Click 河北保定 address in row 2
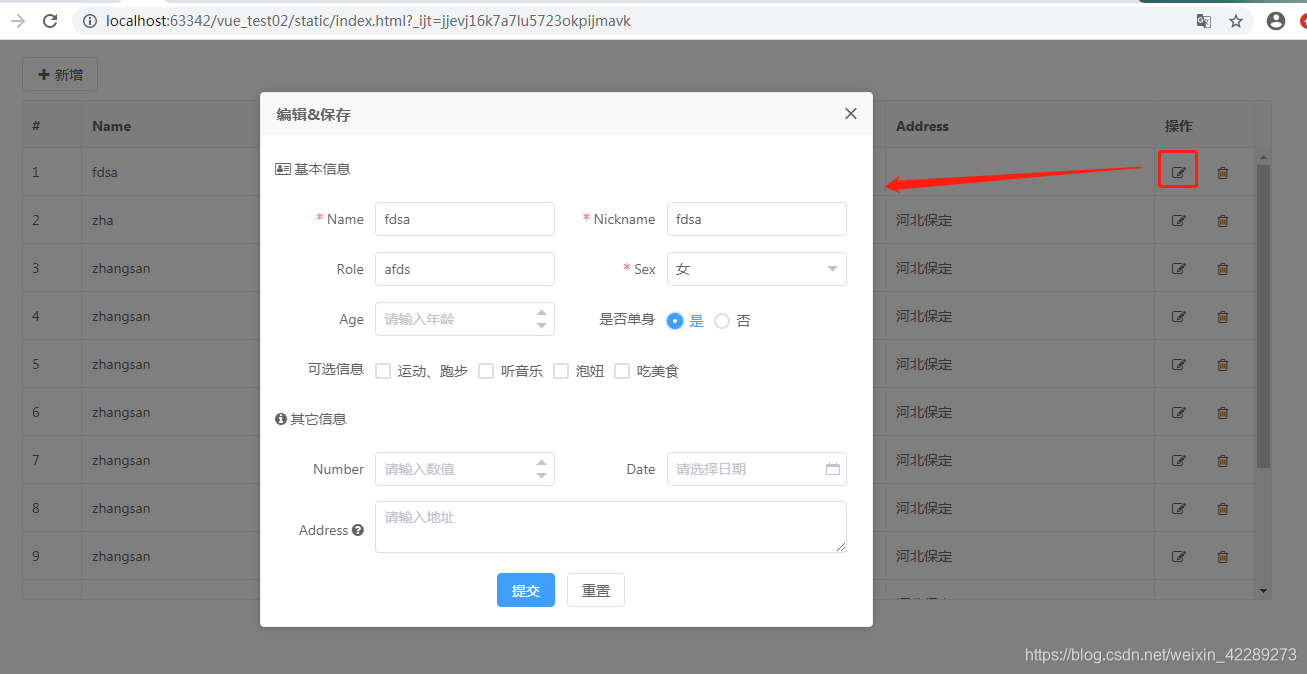Viewport: 1307px width, 674px height. pos(924,220)
